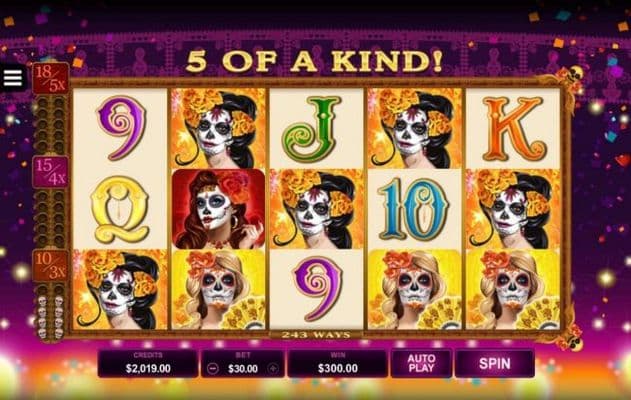Click the red-haired sugar skull woman symbol
The image size is (631, 400).
point(219,209)
